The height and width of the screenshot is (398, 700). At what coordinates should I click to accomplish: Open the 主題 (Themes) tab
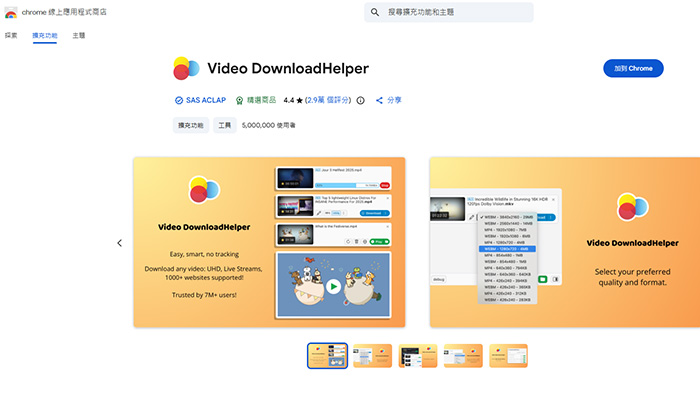[x=79, y=35]
